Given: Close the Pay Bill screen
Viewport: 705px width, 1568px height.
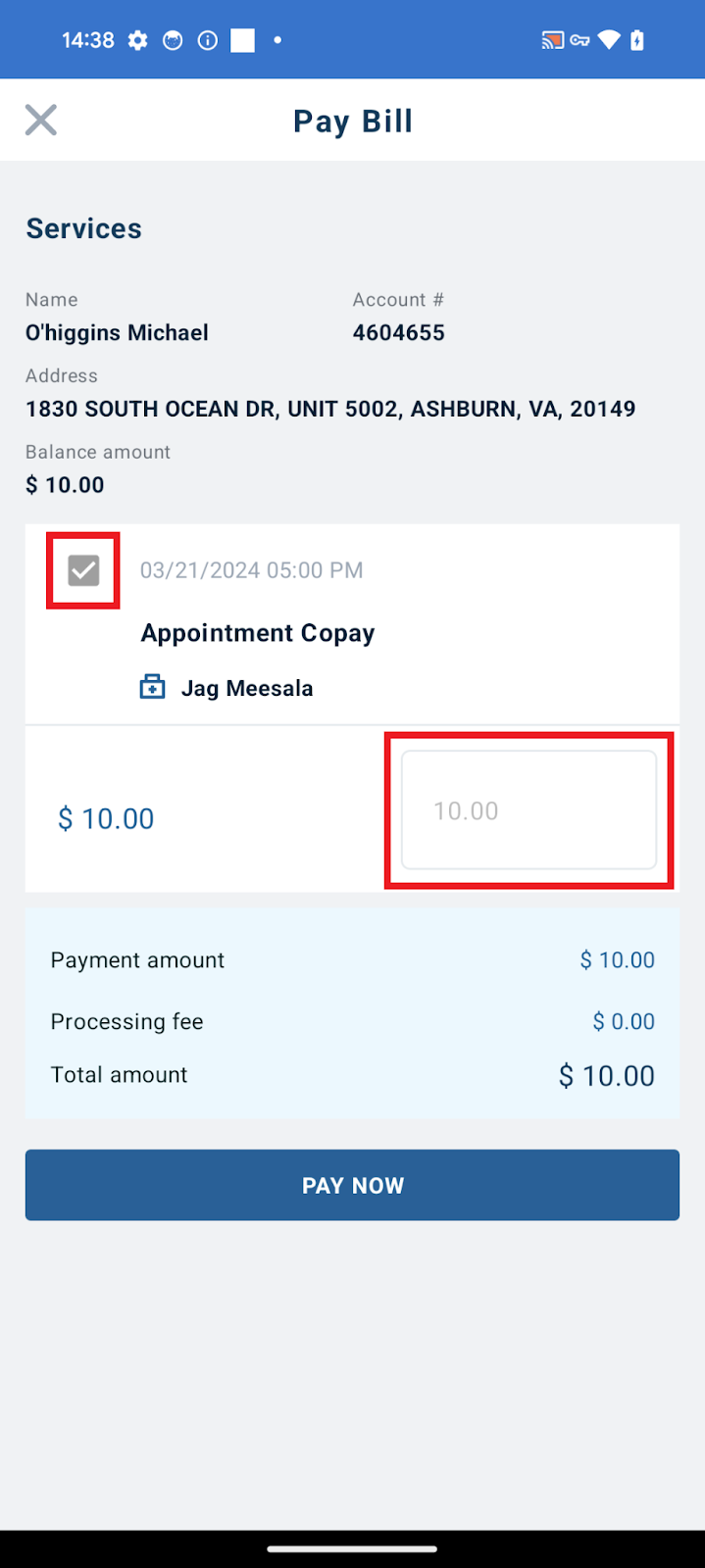Looking at the screenshot, I should tap(41, 121).
